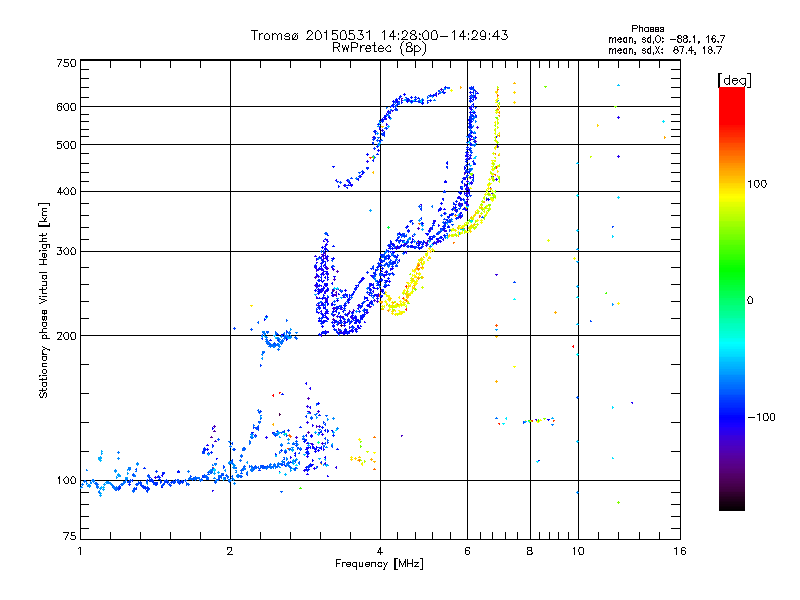Click the 'Phases' header text
The image size is (800, 600).
pyautogui.click(x=647, y=29)
